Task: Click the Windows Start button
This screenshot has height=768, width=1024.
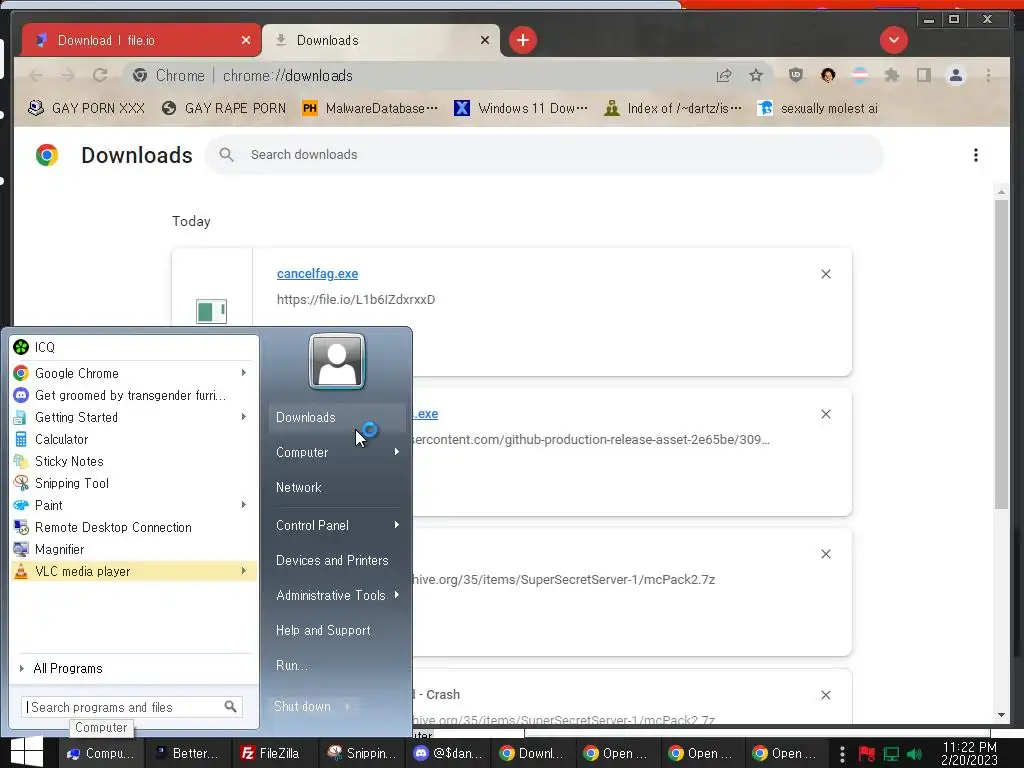Action: coord(27,752)
